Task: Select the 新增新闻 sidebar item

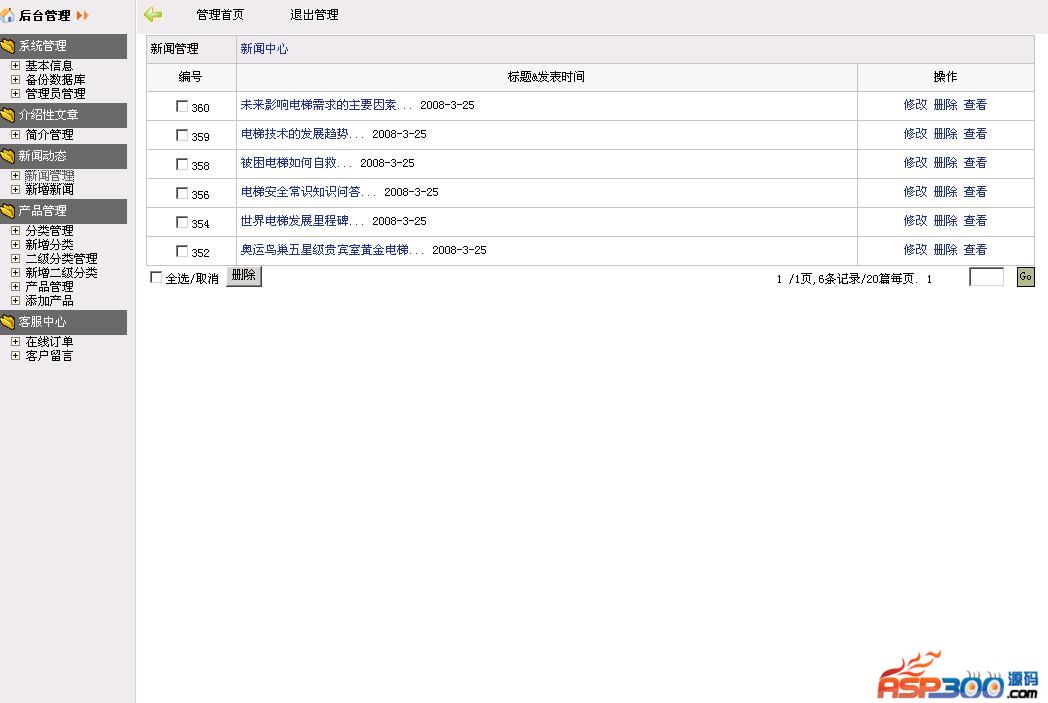Action: pos(49,190)
